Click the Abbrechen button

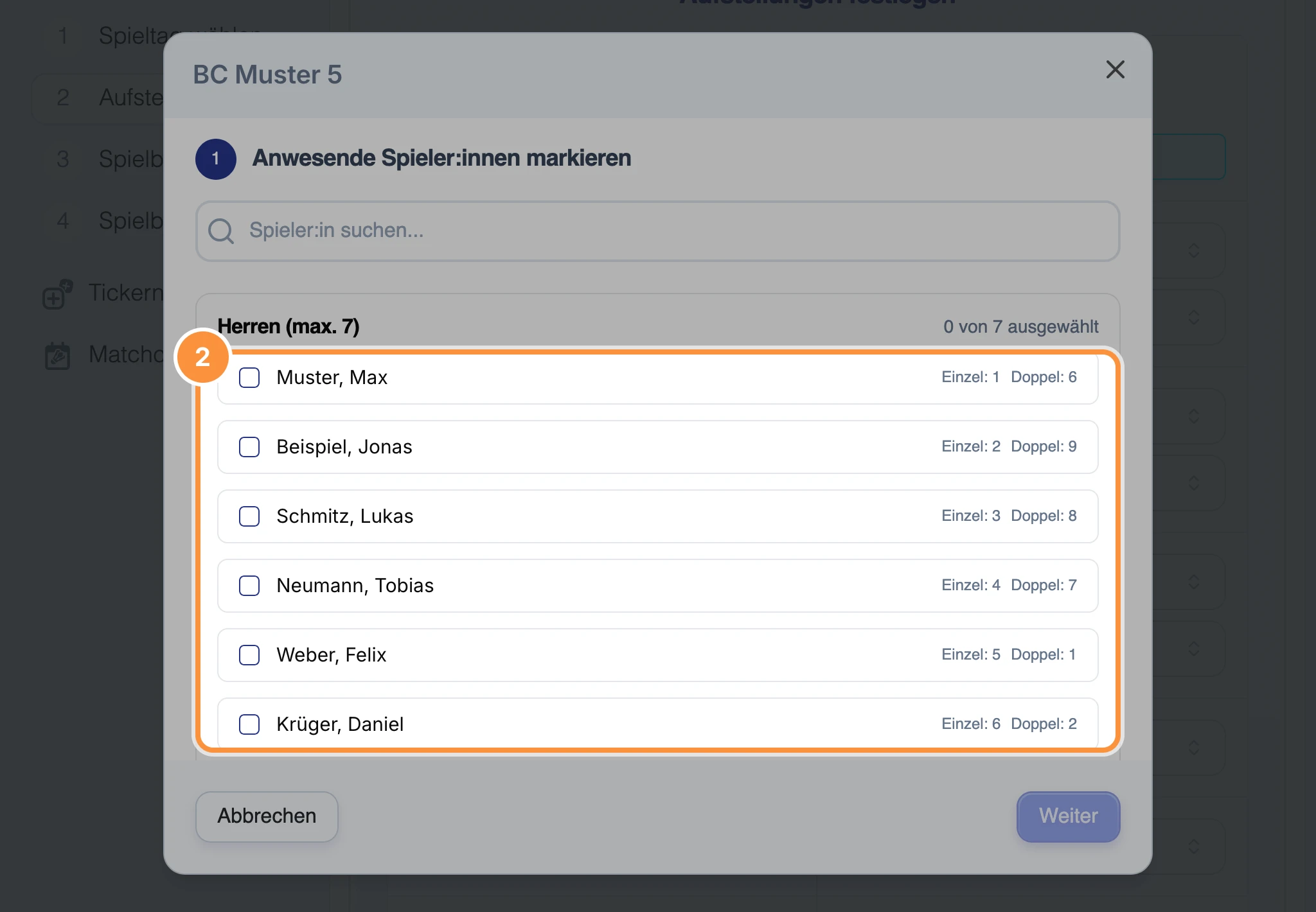tap(267, 816)
